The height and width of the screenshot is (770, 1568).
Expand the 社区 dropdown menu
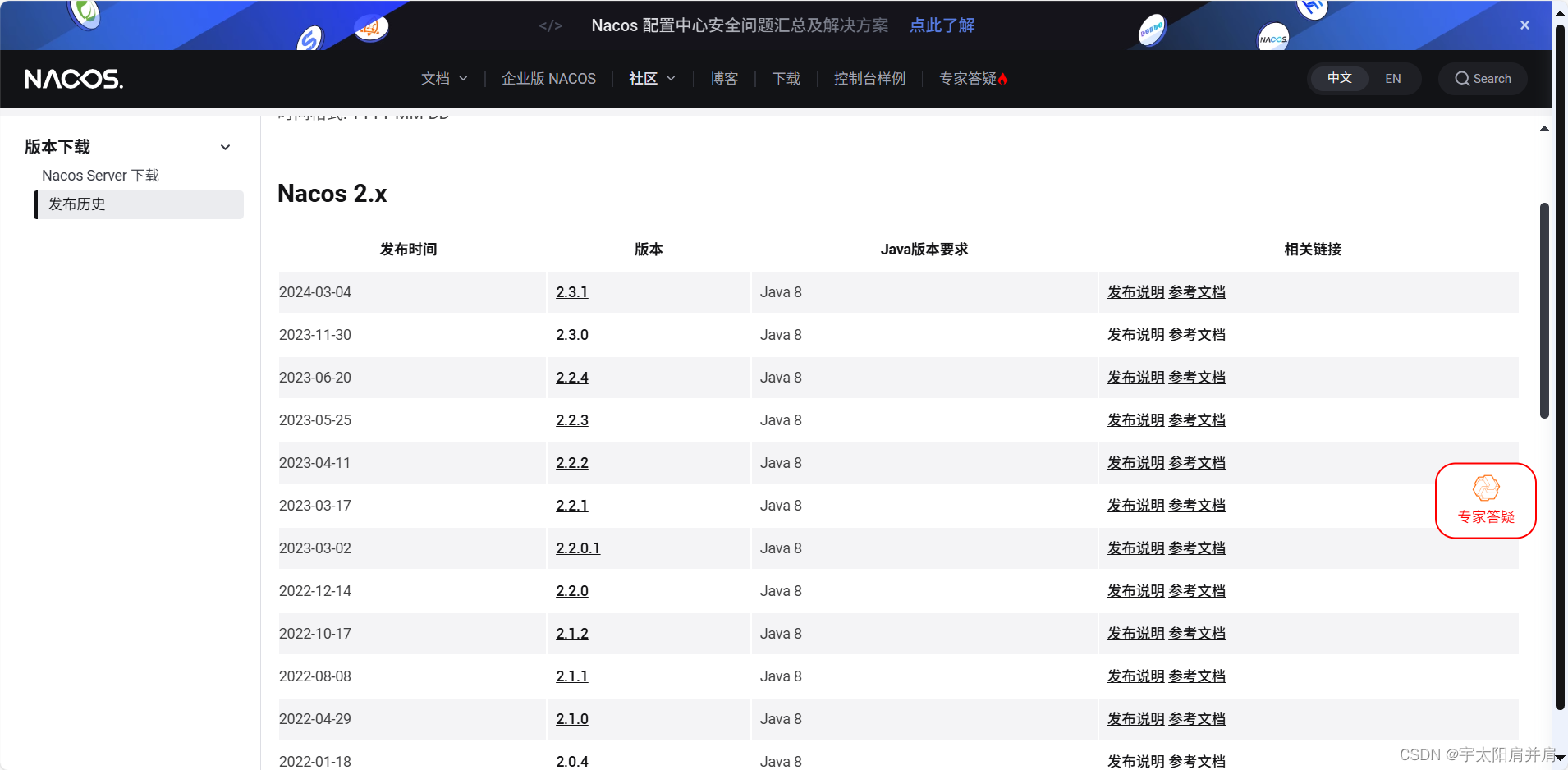click(x=652, y=79)
